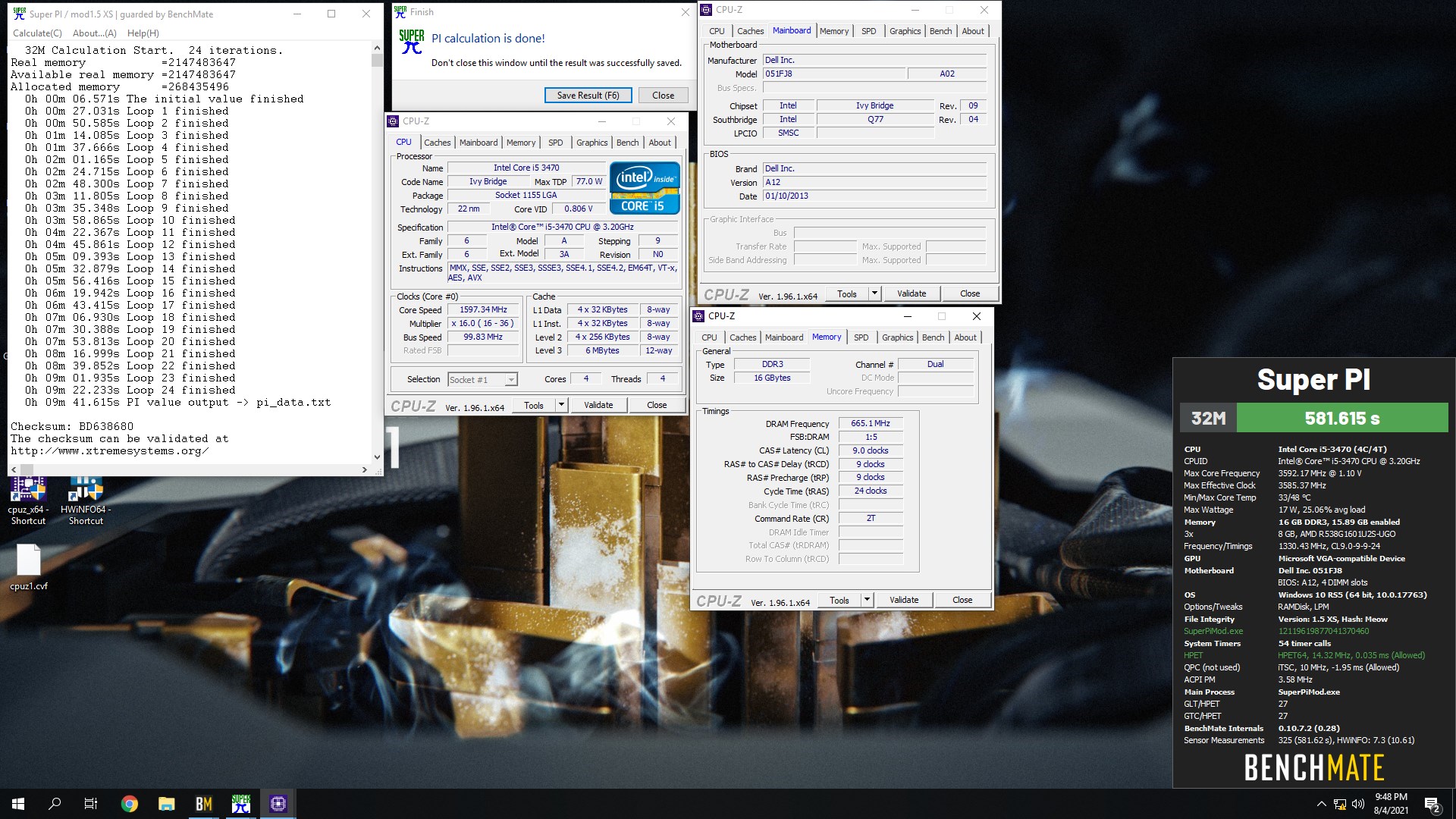Click the Intel Core i5 logo badge
Viewport: 1456px width, 819px height.
coord(645,188)
